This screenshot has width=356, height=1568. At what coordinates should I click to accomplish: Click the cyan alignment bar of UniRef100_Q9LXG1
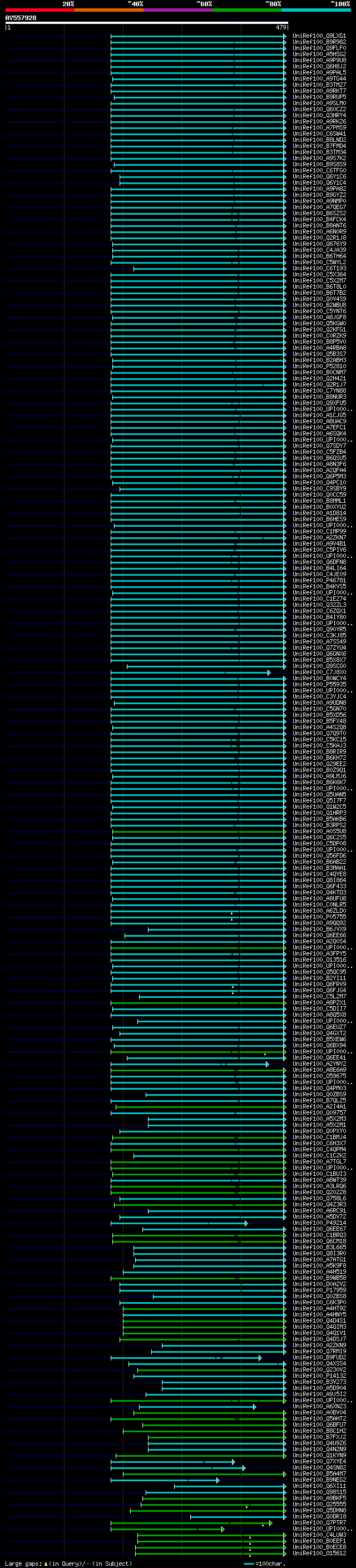[199, 36]
